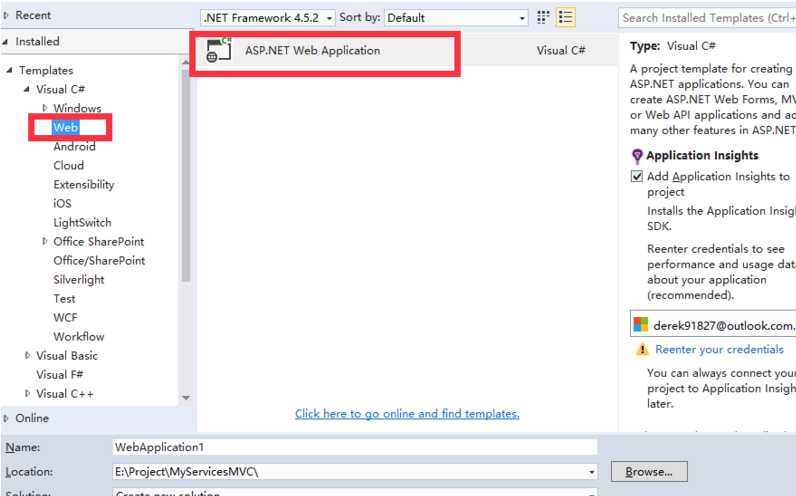
Task: Click the template tree scroll-down arrow
Action: (x=186, y=398)
